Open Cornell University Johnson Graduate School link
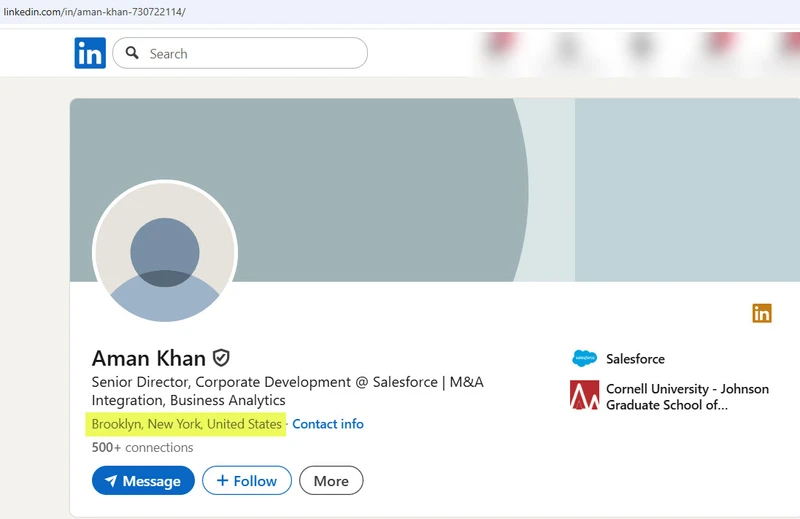This screenshot has height=519, width=800. coord(687,396)
